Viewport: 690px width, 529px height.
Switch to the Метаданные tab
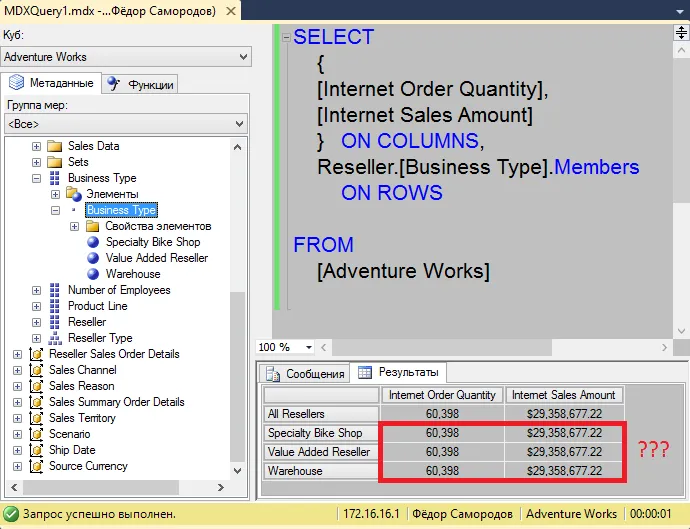(51, 83)
